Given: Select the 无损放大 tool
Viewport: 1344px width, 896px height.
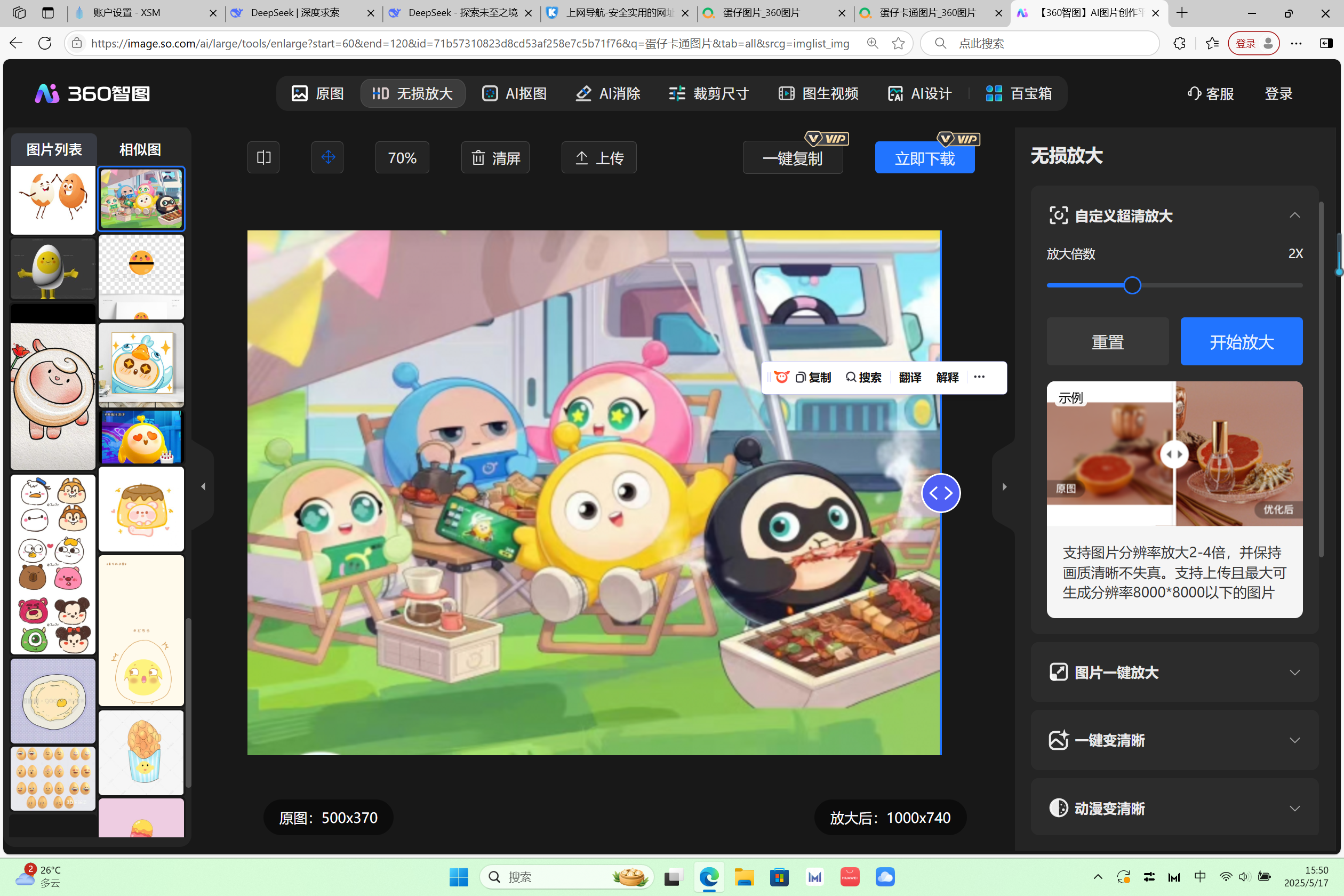Looking at the screenshot, I should click(x=413, y=93).
